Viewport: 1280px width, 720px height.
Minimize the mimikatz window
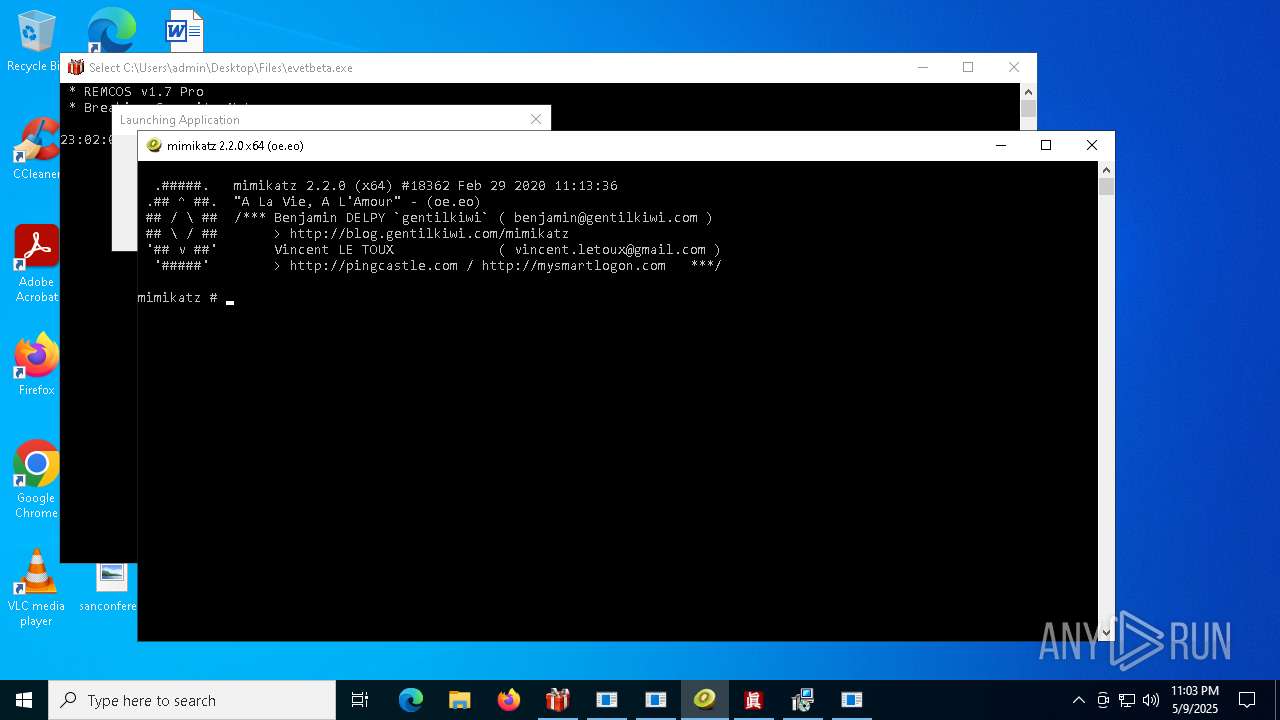(1000, 145)
